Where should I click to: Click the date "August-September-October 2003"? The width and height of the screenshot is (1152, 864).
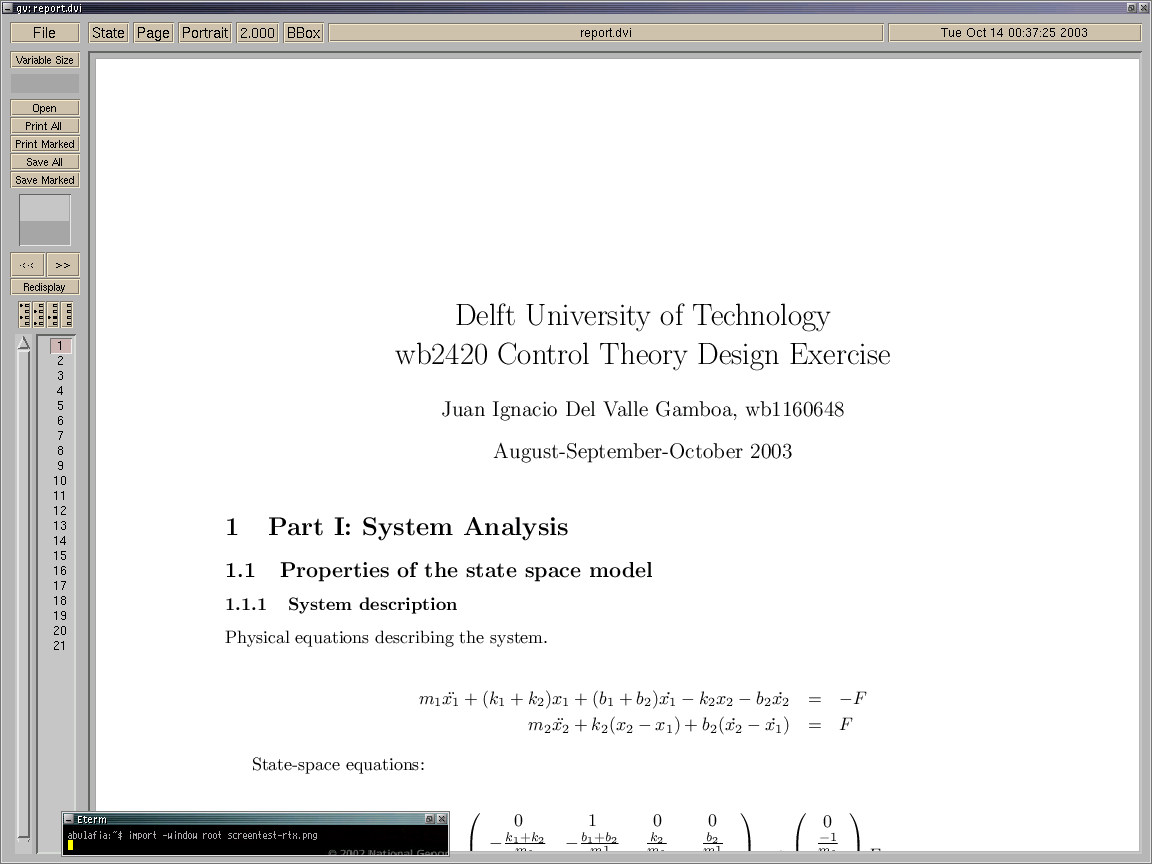coord(643,451)
